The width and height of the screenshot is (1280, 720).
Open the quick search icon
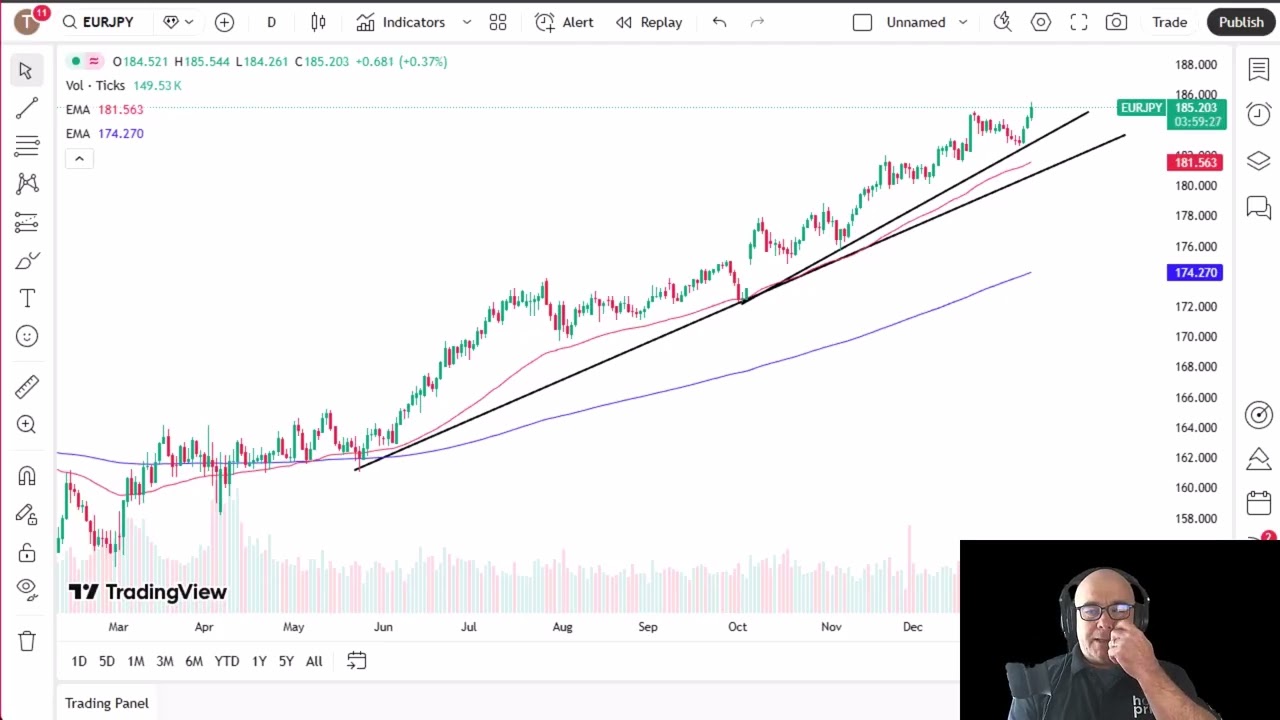(1002, 22)
